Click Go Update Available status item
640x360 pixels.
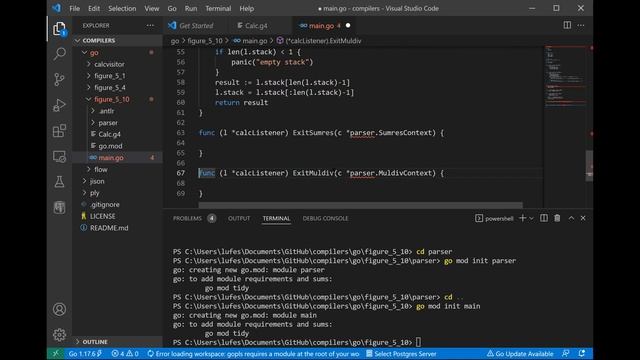[x=520, y=353]
